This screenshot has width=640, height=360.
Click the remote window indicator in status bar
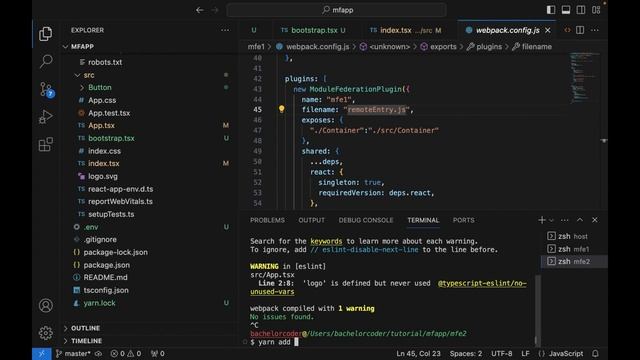coord(42,353)
